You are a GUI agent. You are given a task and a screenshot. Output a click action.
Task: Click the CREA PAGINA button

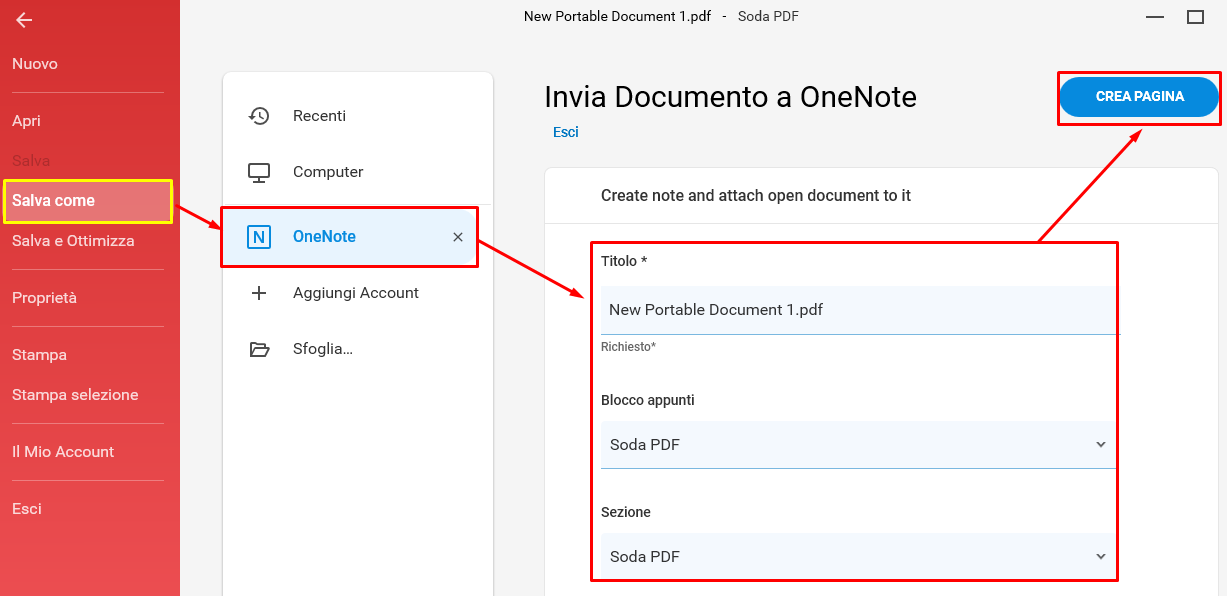click(x=1139, y=97)
